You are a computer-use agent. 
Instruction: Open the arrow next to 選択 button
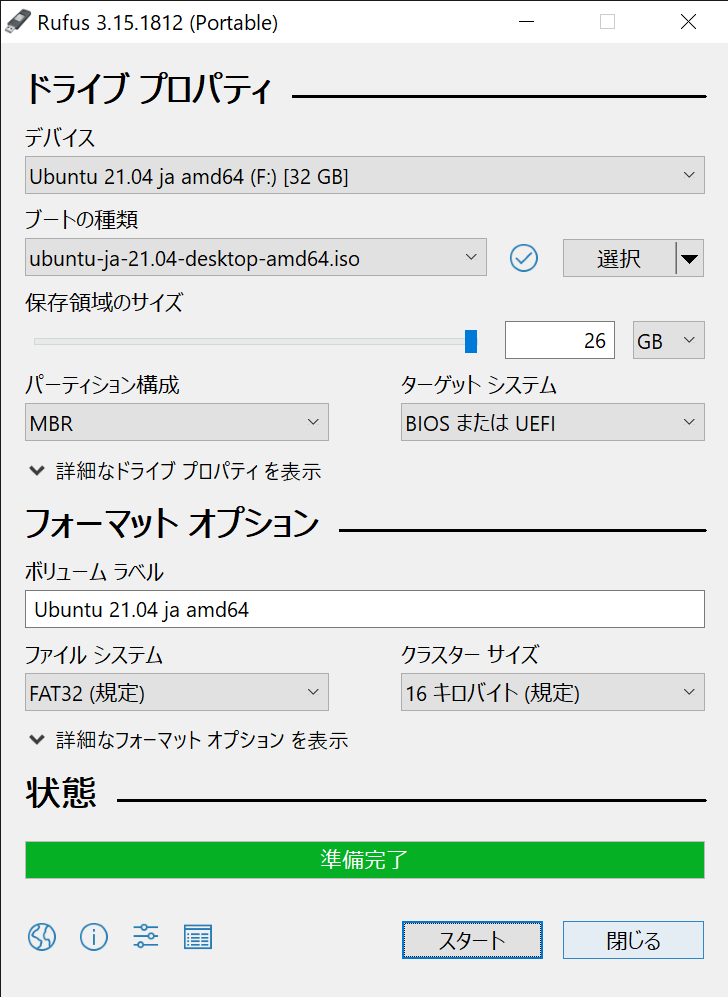point(690,258)
